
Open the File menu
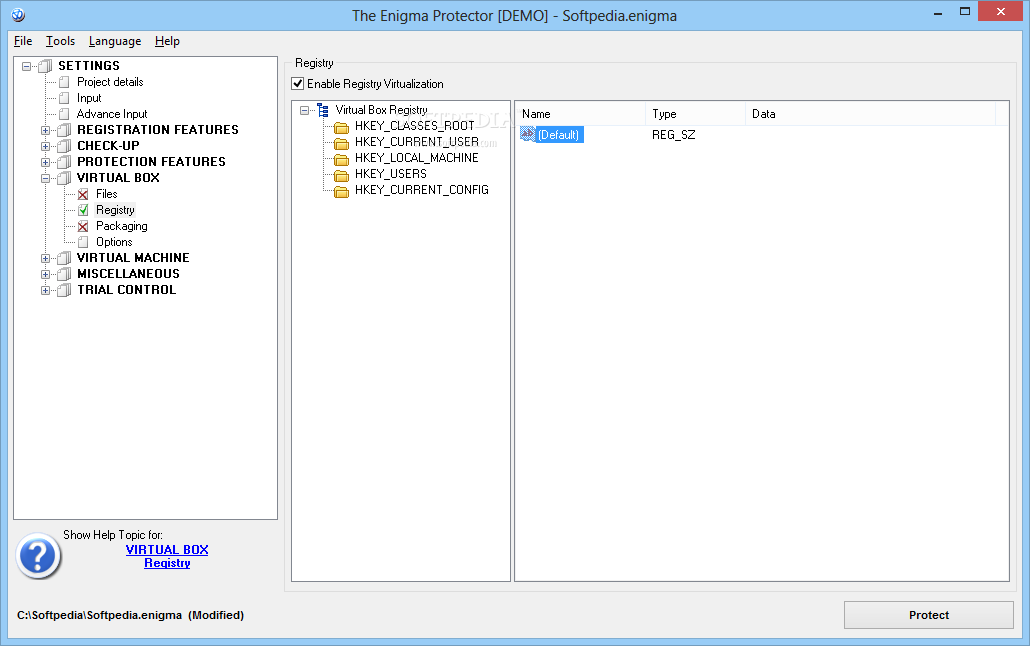coord(23,41)
